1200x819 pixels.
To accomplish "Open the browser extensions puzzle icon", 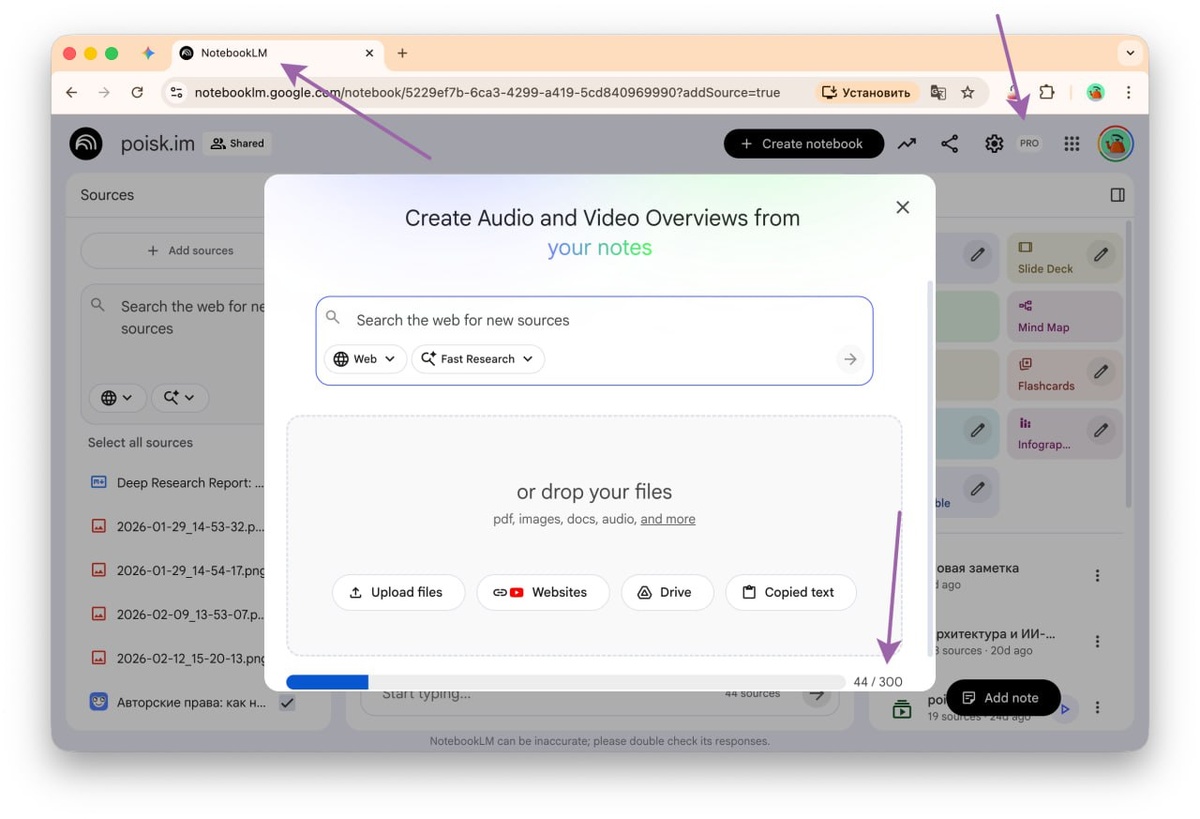I will pyautogui.click(x=1046, y=92).
